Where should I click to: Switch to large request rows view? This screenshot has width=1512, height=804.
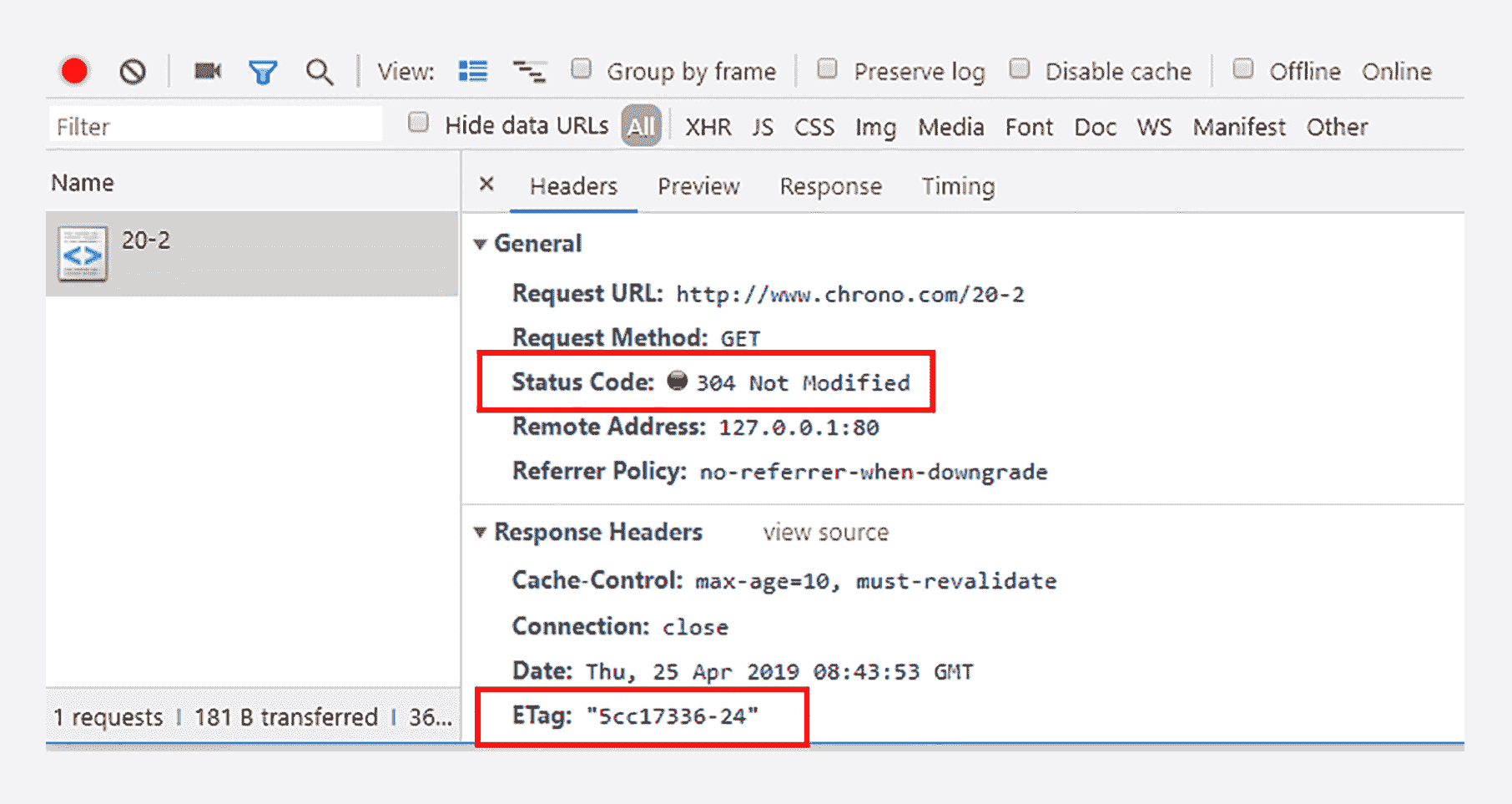(473, 71)
